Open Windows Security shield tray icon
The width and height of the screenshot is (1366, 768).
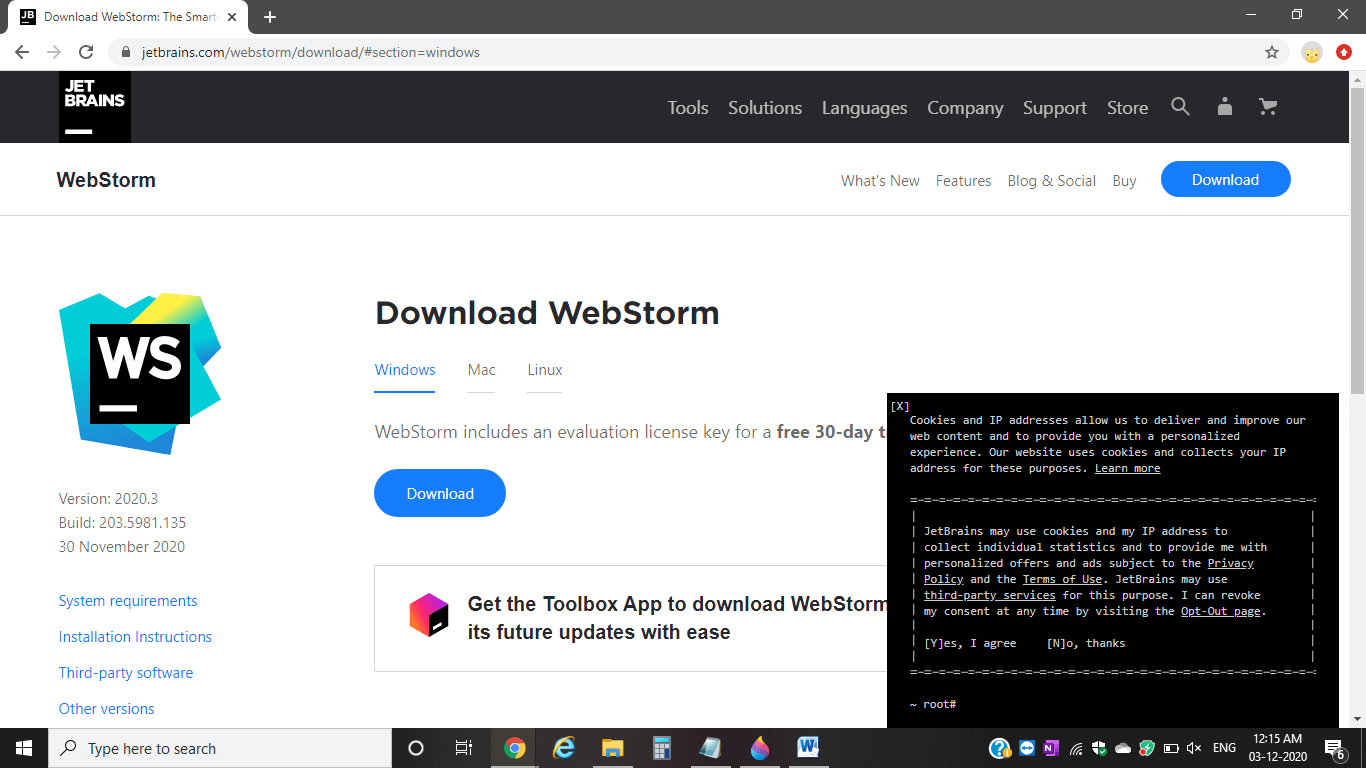(x=1099, y=748)
